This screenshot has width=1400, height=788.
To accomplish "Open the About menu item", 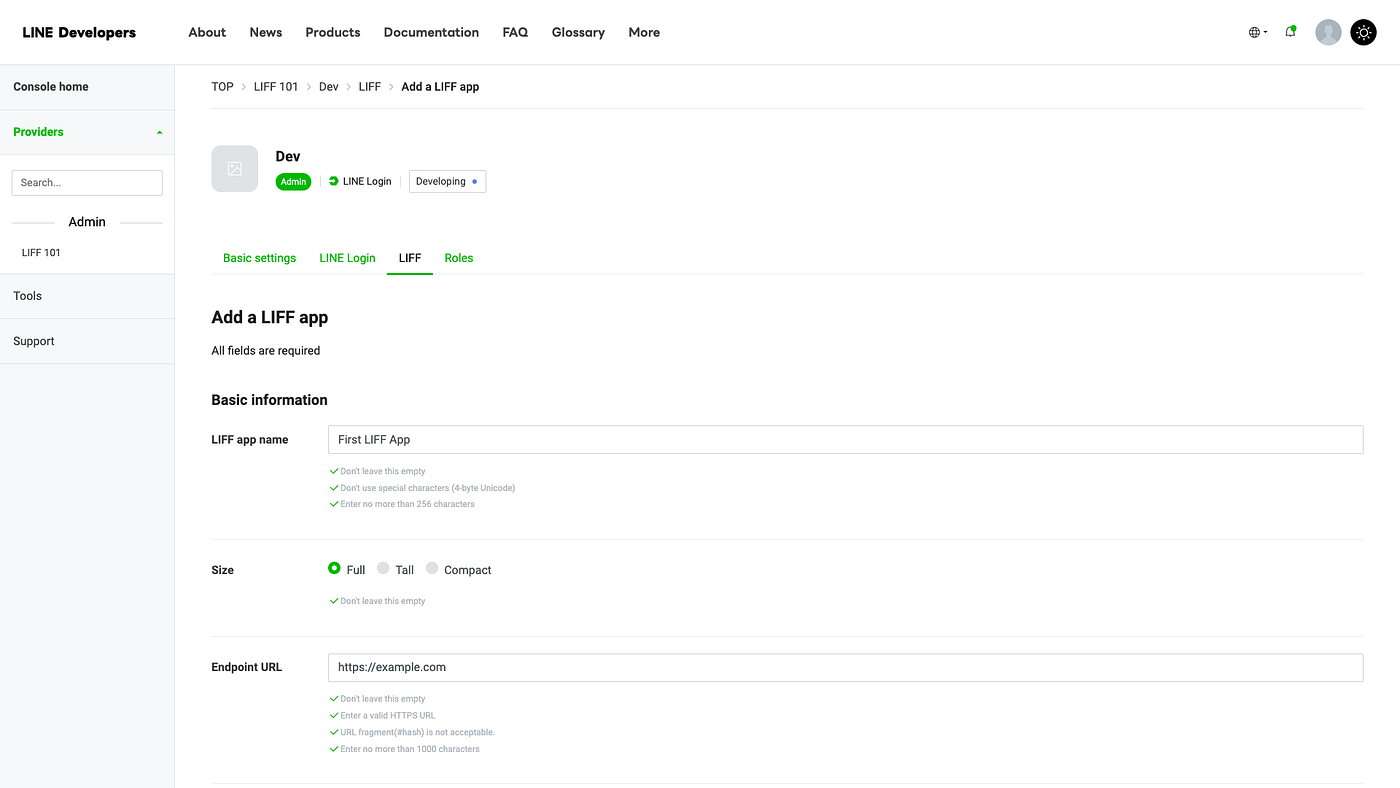I will click(x=207, y=32).
